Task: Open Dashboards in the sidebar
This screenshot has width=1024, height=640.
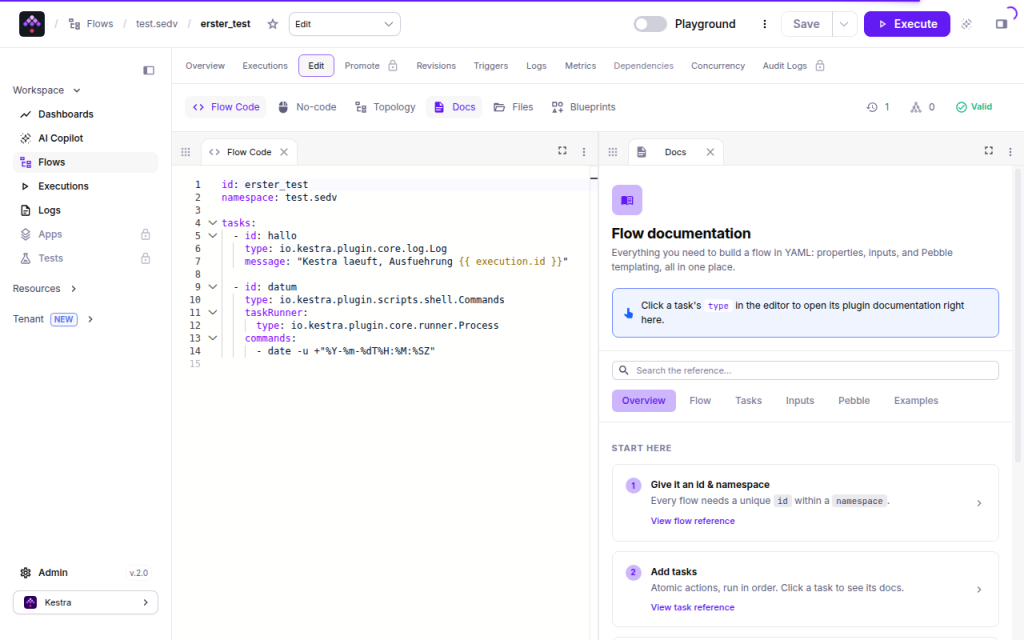Action: click(x=86, y=114)
